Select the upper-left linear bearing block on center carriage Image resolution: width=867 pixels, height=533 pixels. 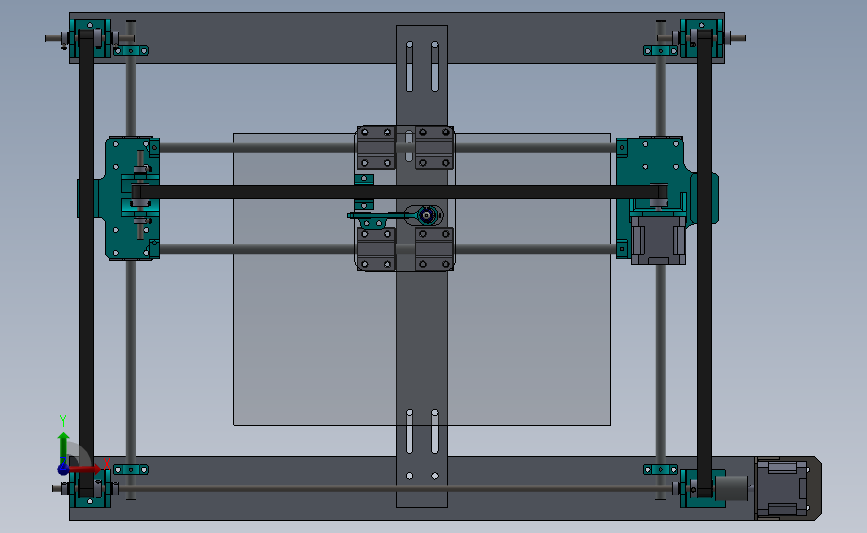pyautogui.click(x=376, y=148)
